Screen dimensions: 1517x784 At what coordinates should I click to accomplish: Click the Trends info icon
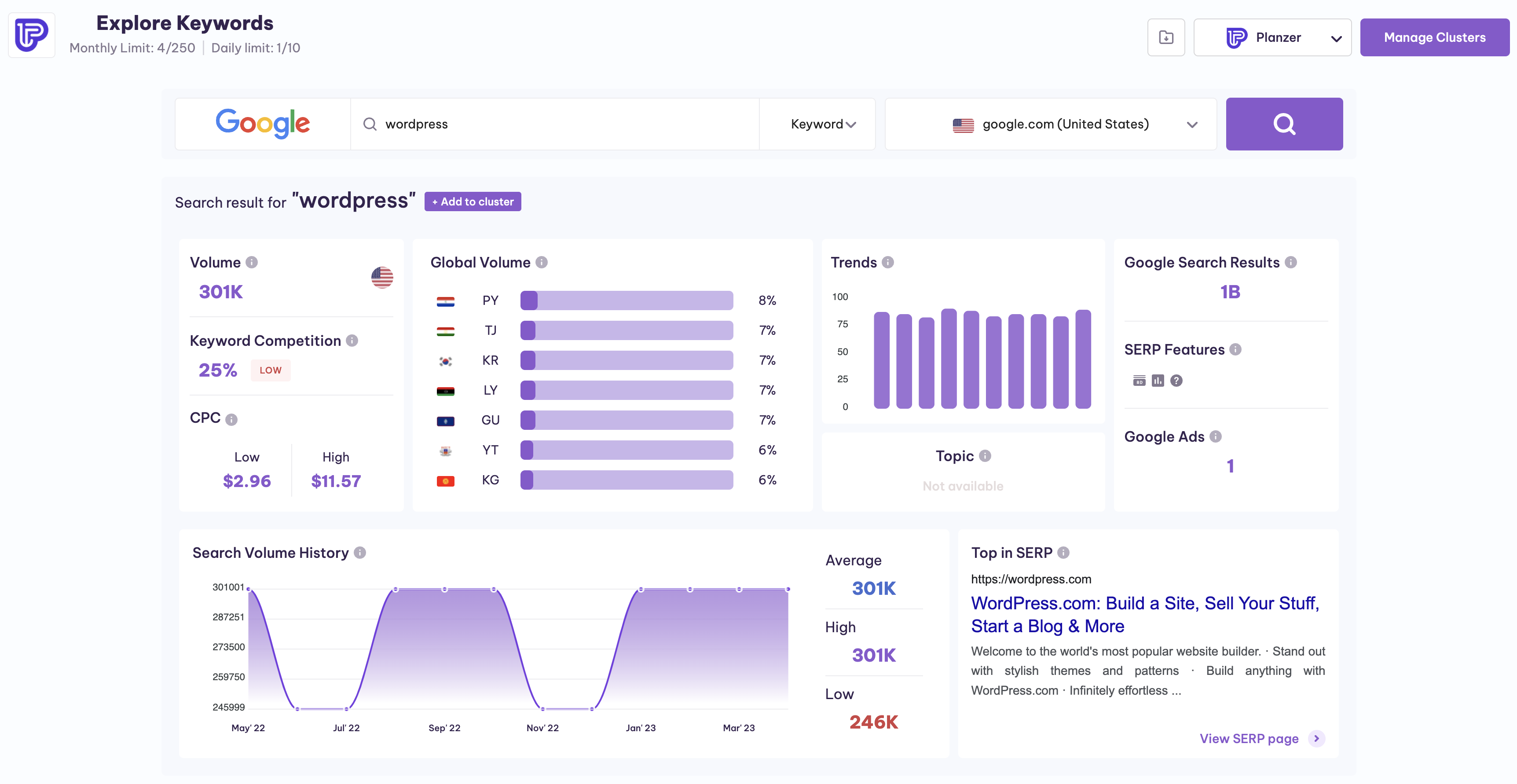pyautogui.click(x=887, y=262)
